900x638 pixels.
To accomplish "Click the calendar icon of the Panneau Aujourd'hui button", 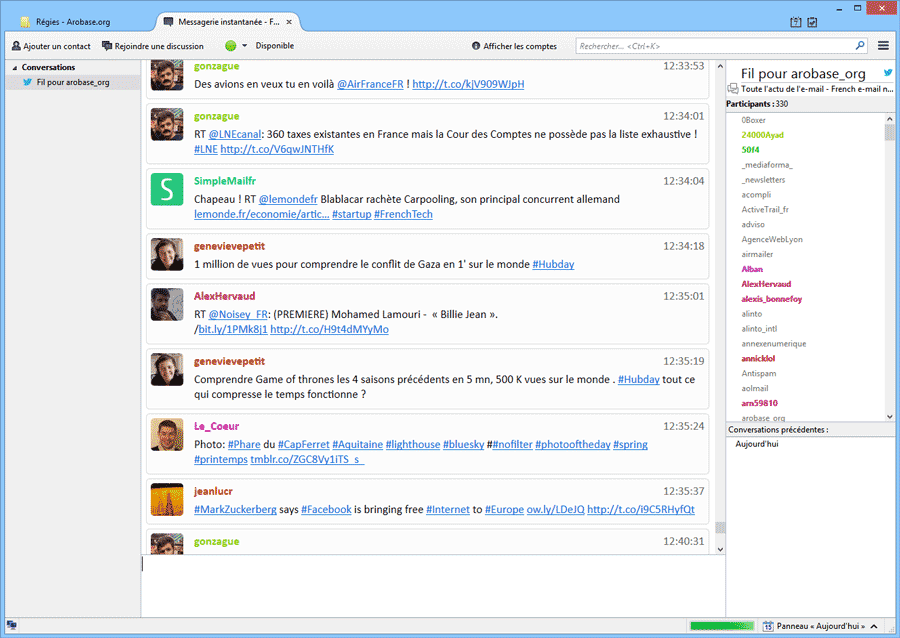I will click(768, 626).
